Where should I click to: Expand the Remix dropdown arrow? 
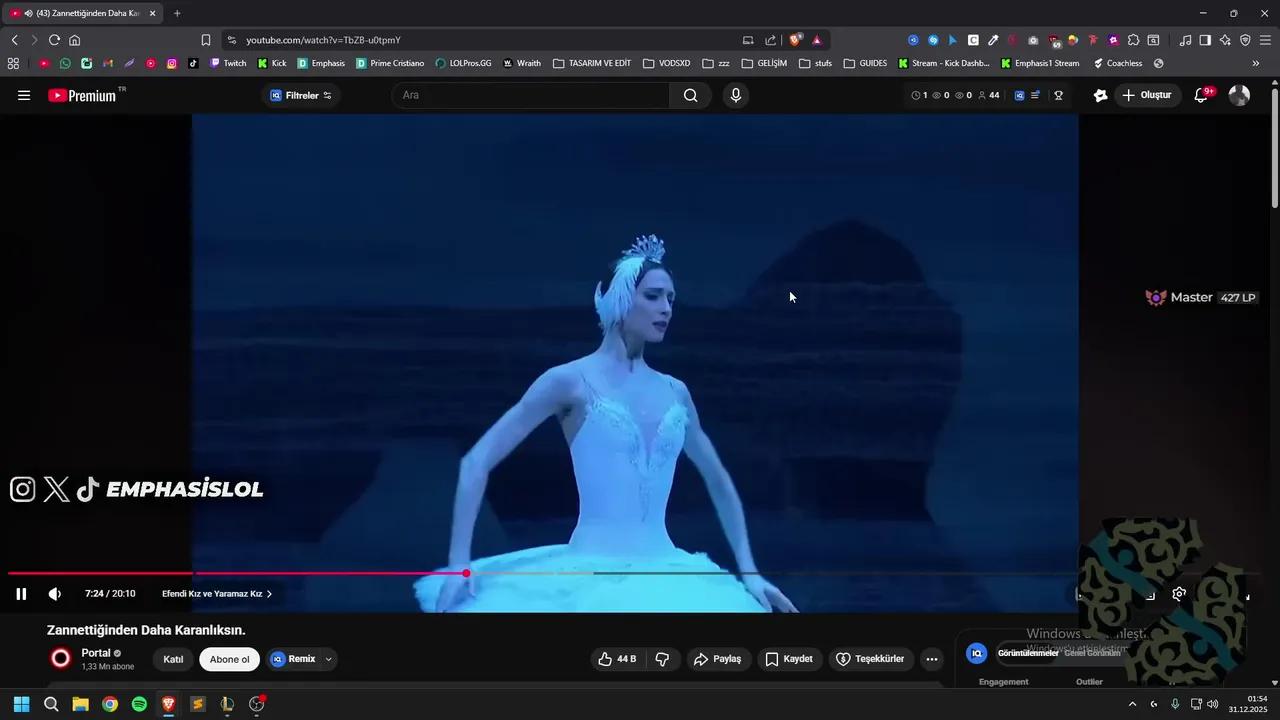click(x=328, y=659)
